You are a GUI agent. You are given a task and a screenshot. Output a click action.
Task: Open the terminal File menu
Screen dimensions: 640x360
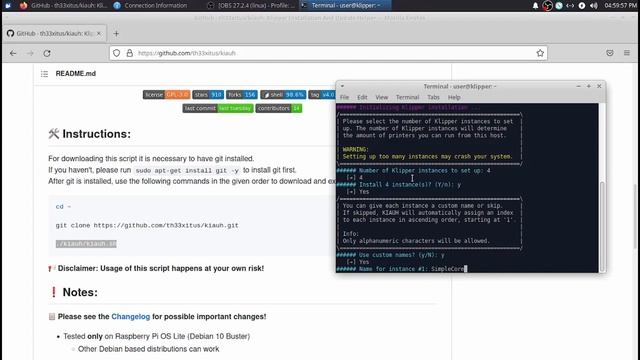(x=344, y=97)
